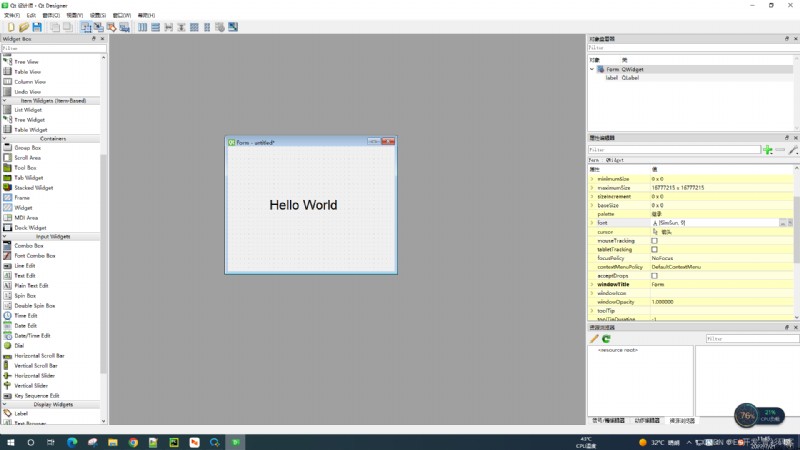
Task: Collapse the Containers category header
Action: (x=51, y=138)
